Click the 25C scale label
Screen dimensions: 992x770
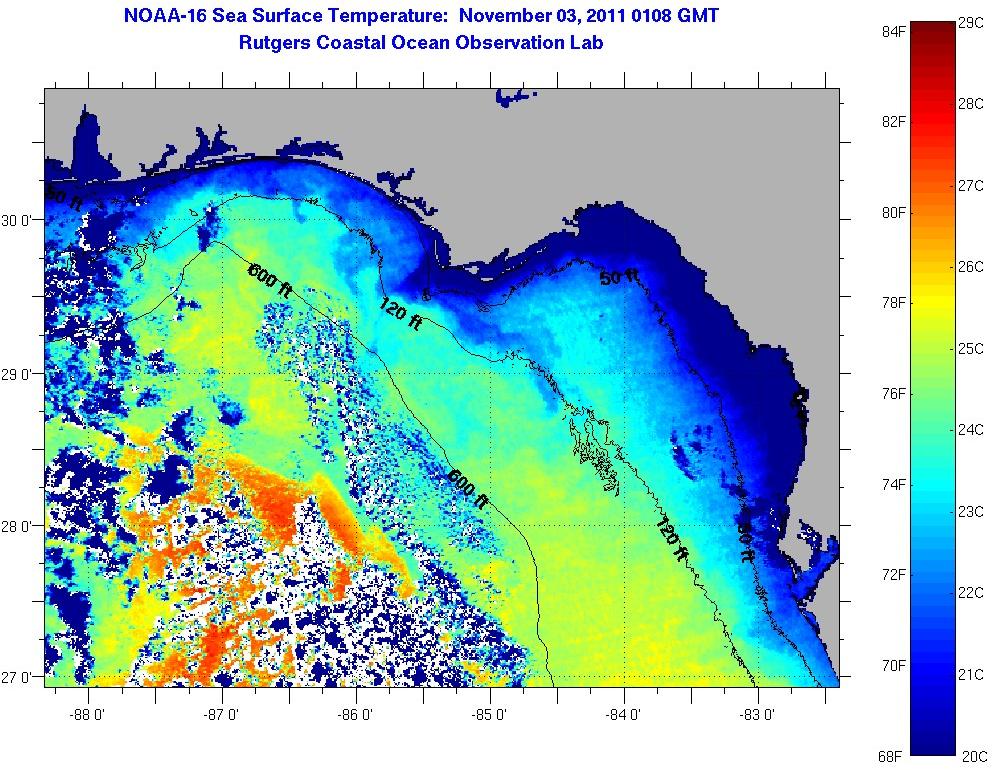point(971,349)
